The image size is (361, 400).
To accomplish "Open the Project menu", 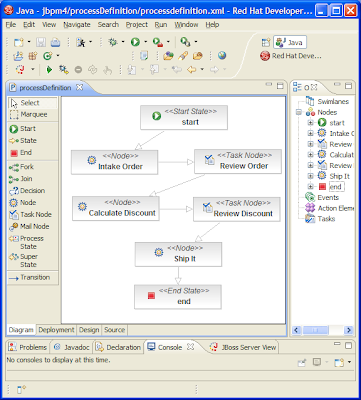I will pos(136,25).
